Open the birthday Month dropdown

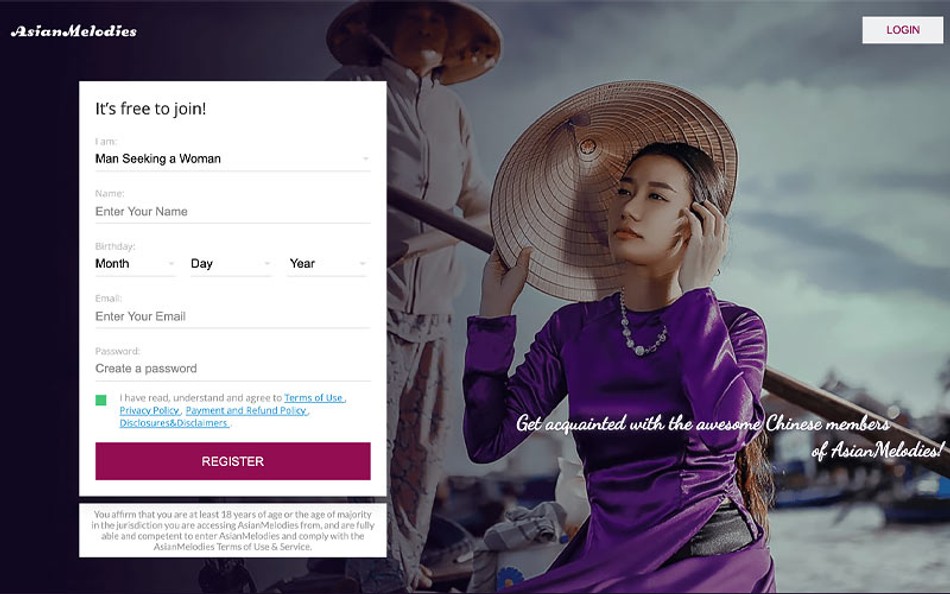135,264
